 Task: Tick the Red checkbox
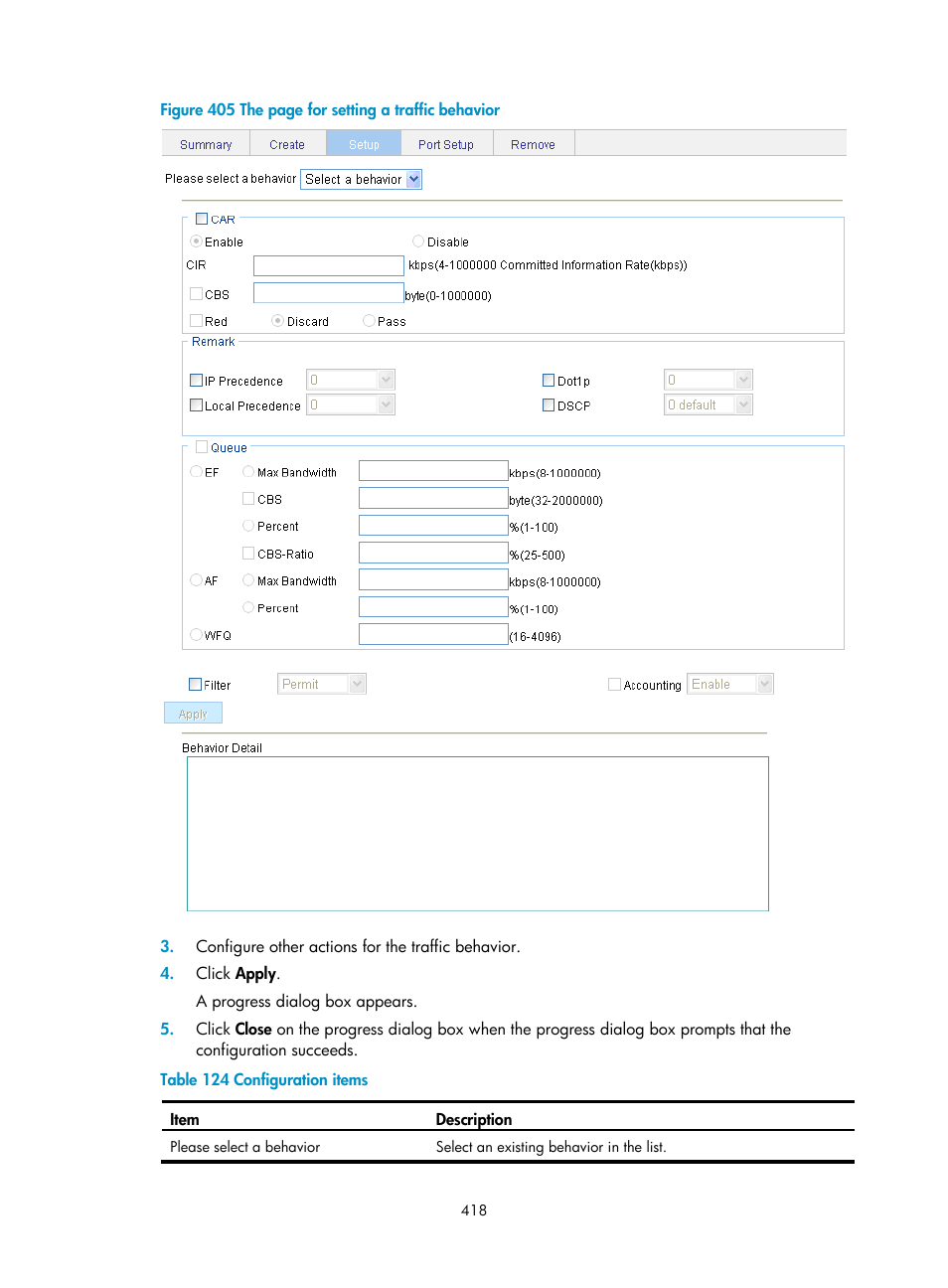click(x=196, y=321)
